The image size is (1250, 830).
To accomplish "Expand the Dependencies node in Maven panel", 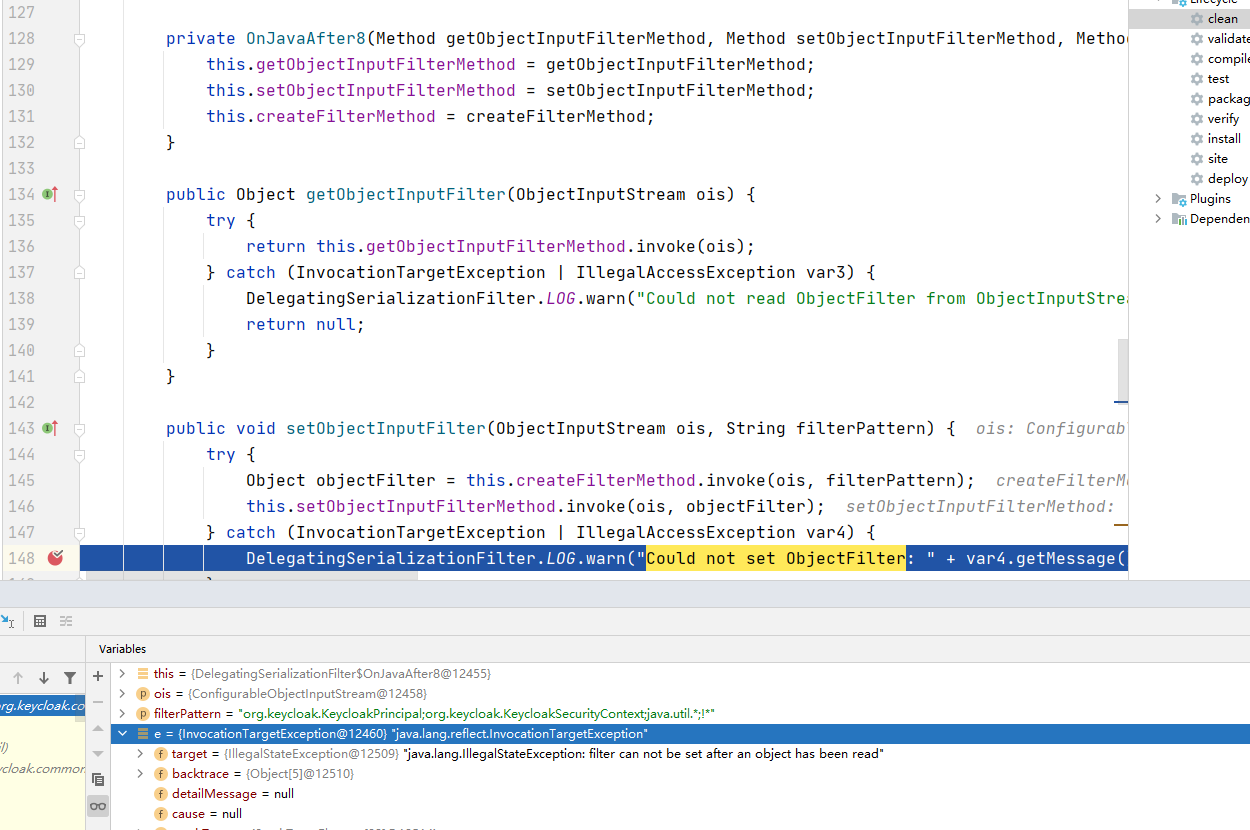I will 1159,218.
